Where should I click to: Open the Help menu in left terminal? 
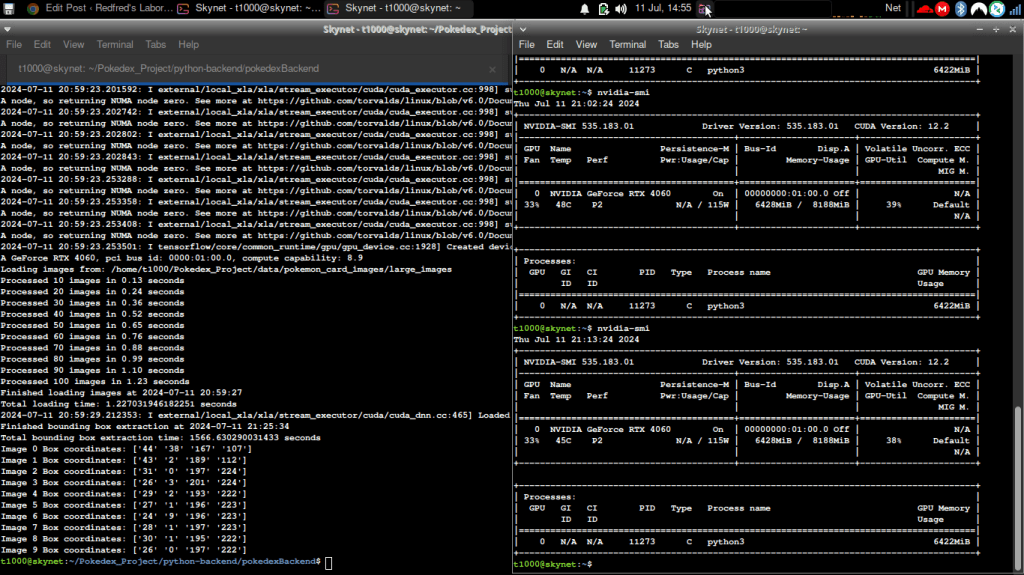[188, 45]
